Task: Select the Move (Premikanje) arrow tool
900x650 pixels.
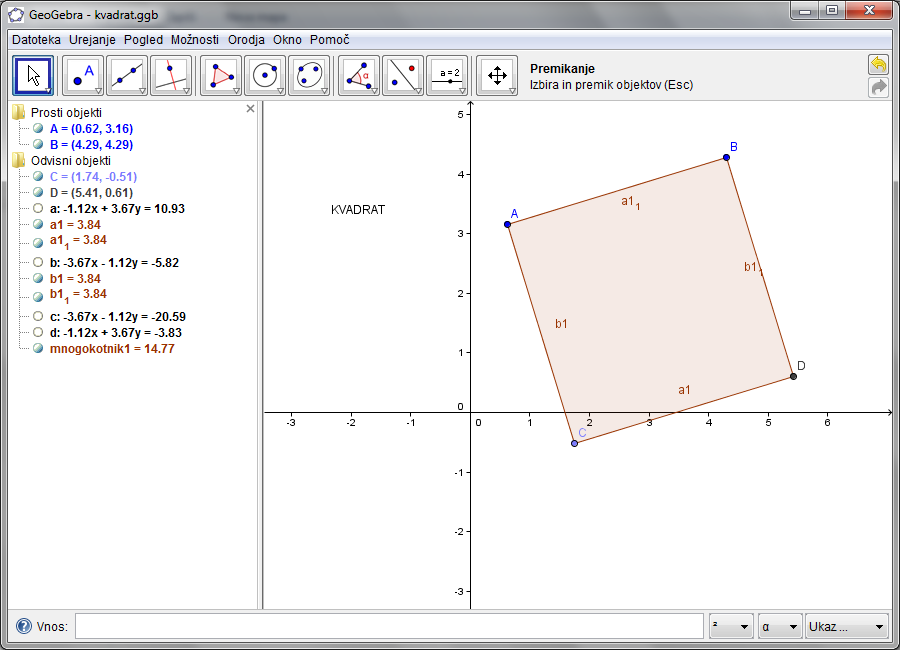Action: 33,75
